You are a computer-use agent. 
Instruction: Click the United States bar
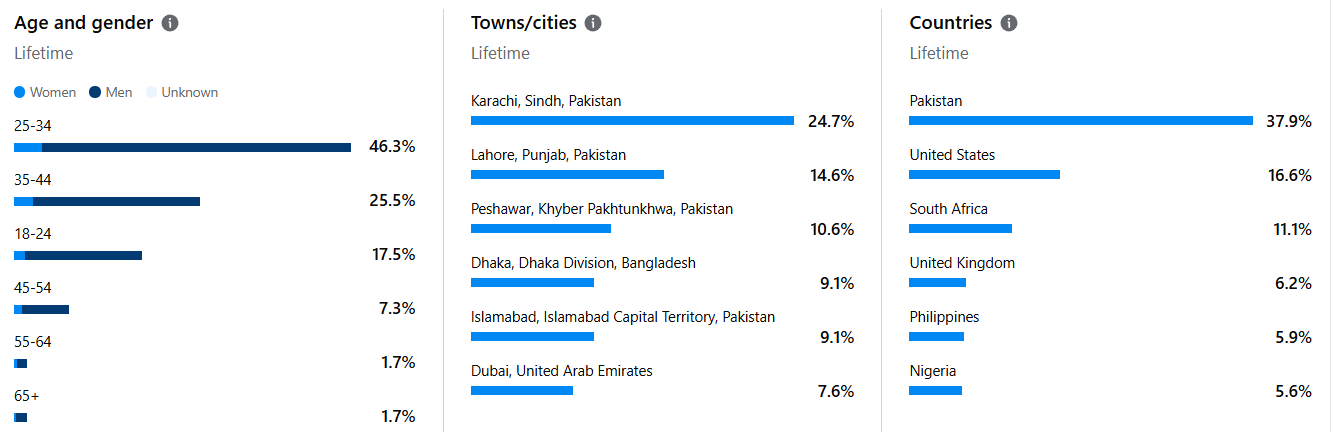point(984,174)
